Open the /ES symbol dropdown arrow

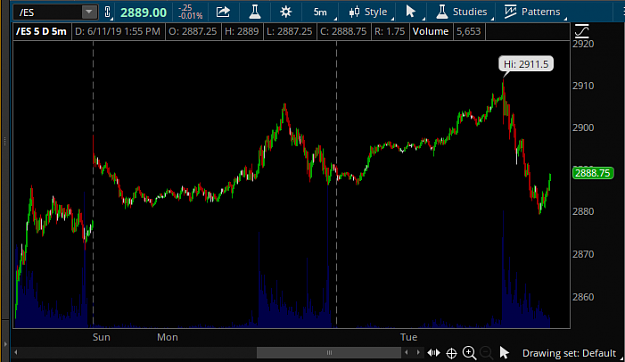click(x=89, y=12)
